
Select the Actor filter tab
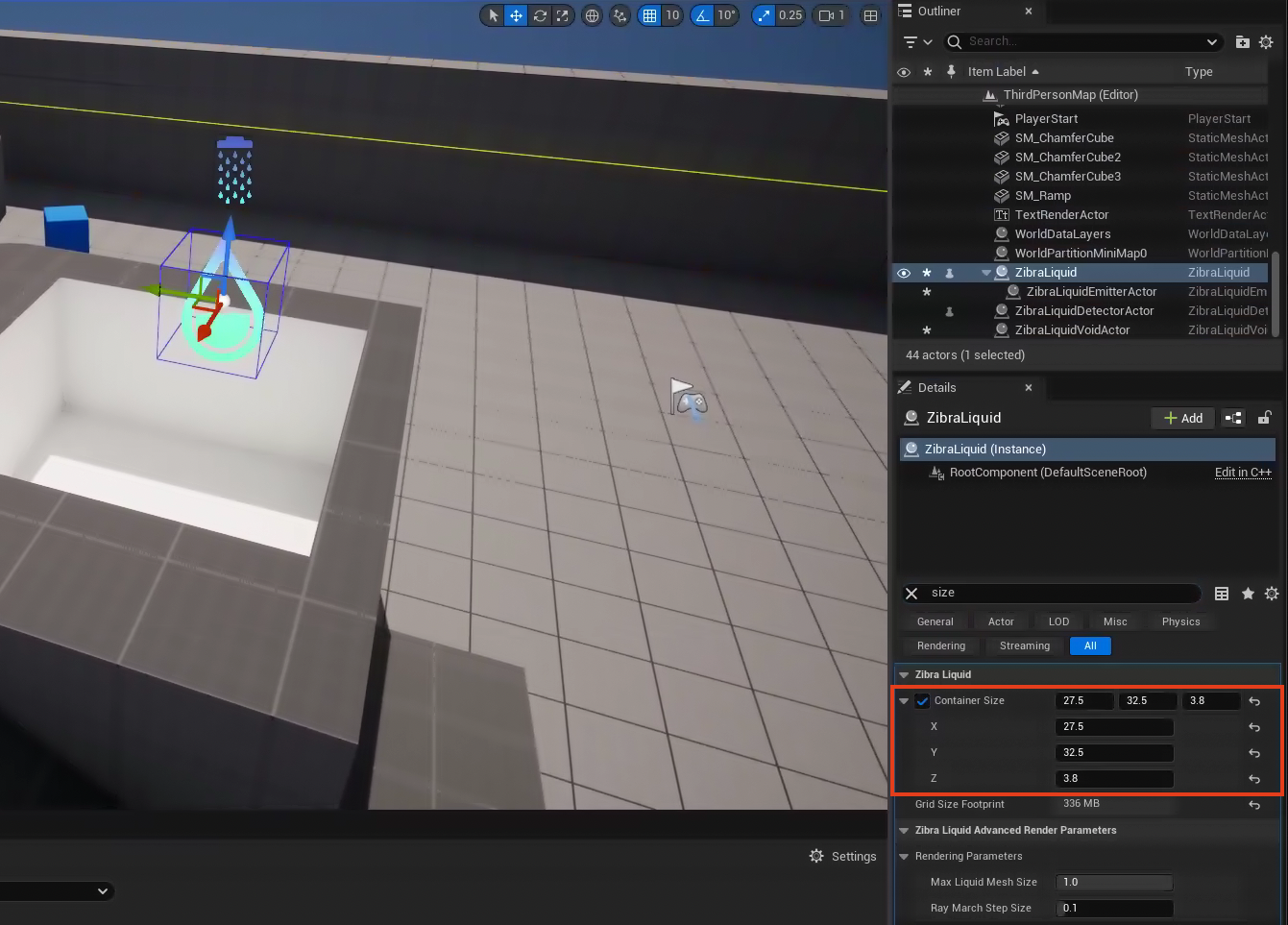tap(1001, 621)
